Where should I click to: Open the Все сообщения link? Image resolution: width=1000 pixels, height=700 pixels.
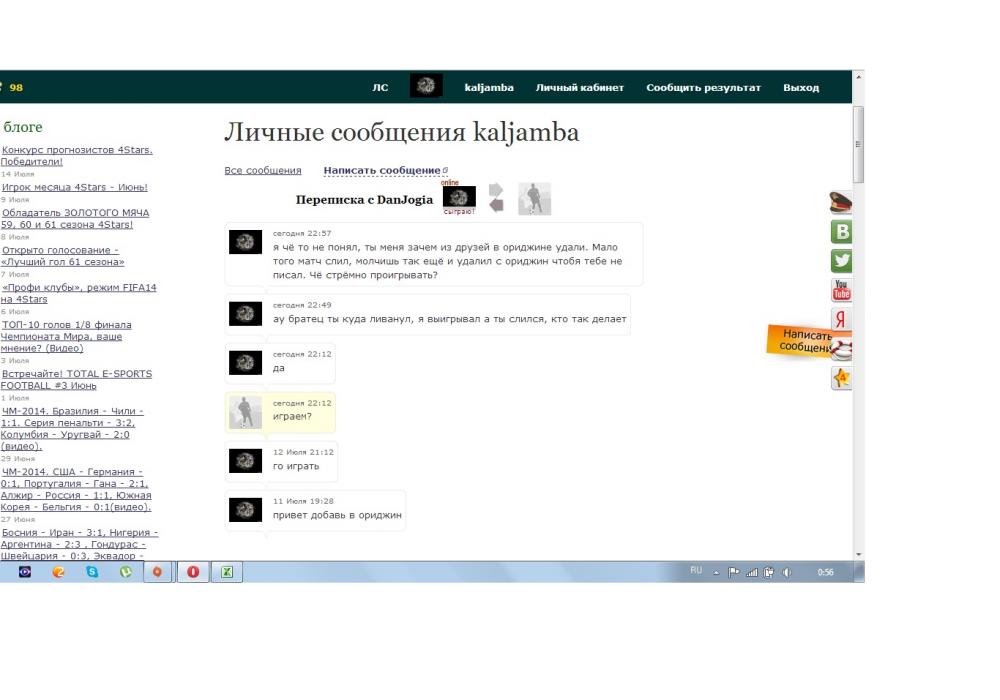tap(263, 171)
